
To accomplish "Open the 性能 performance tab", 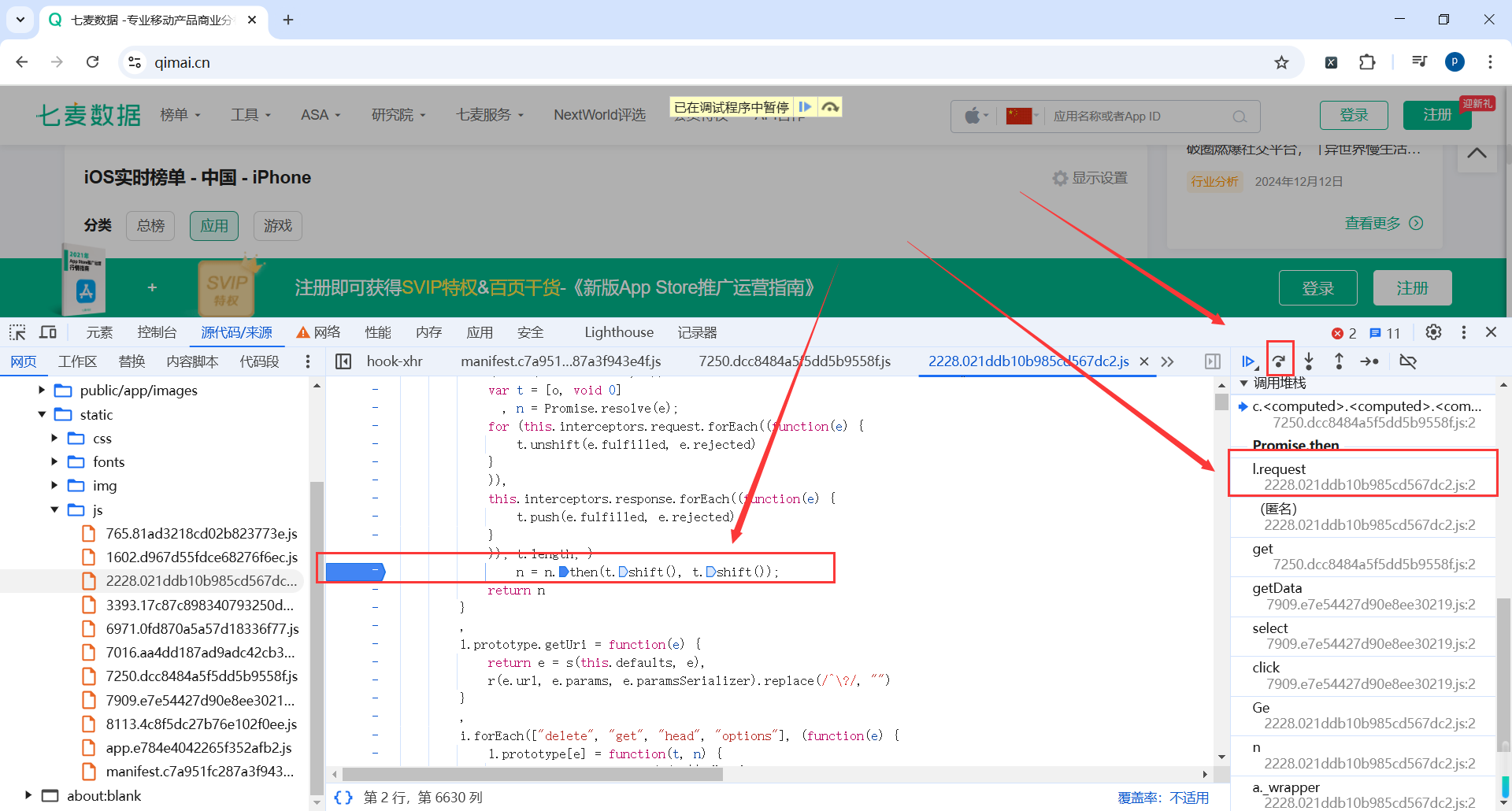I will 378,333.
